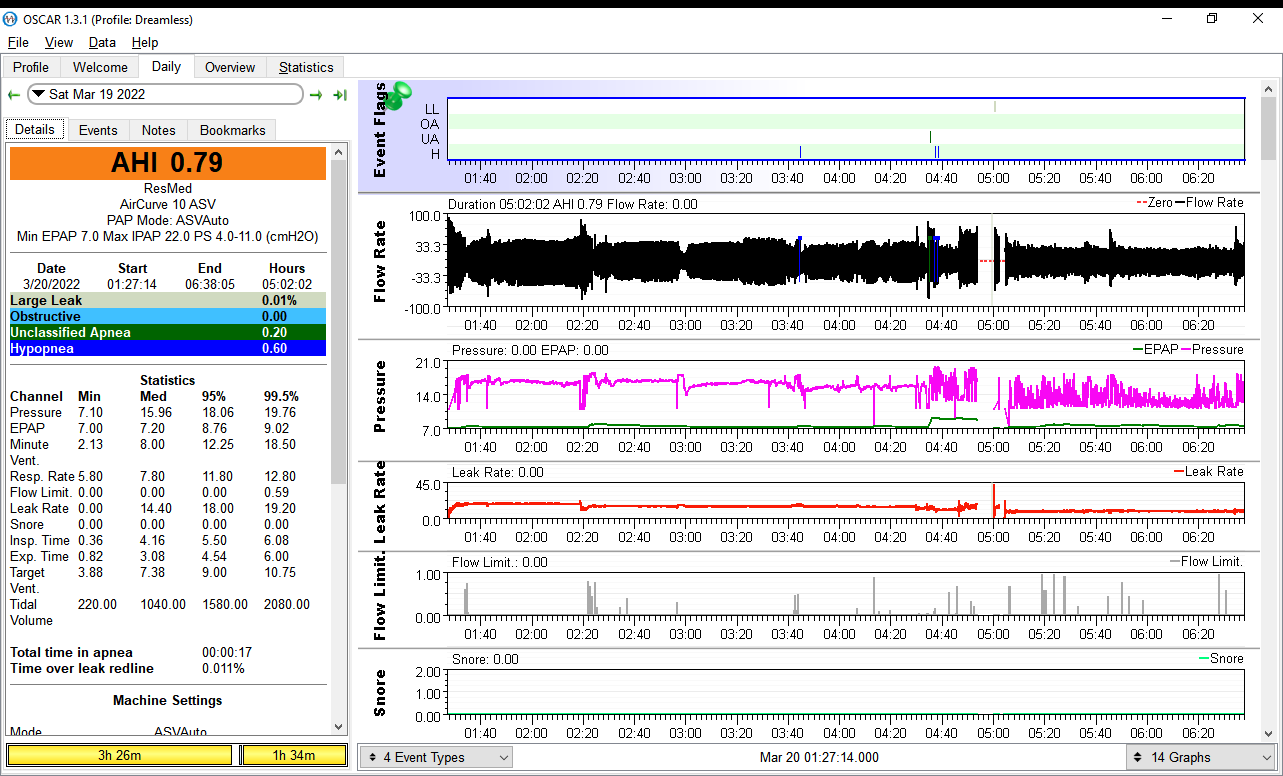Switch to the Overview tab
This screenshot has height=776, width=1283.
(x=230, y=67)
